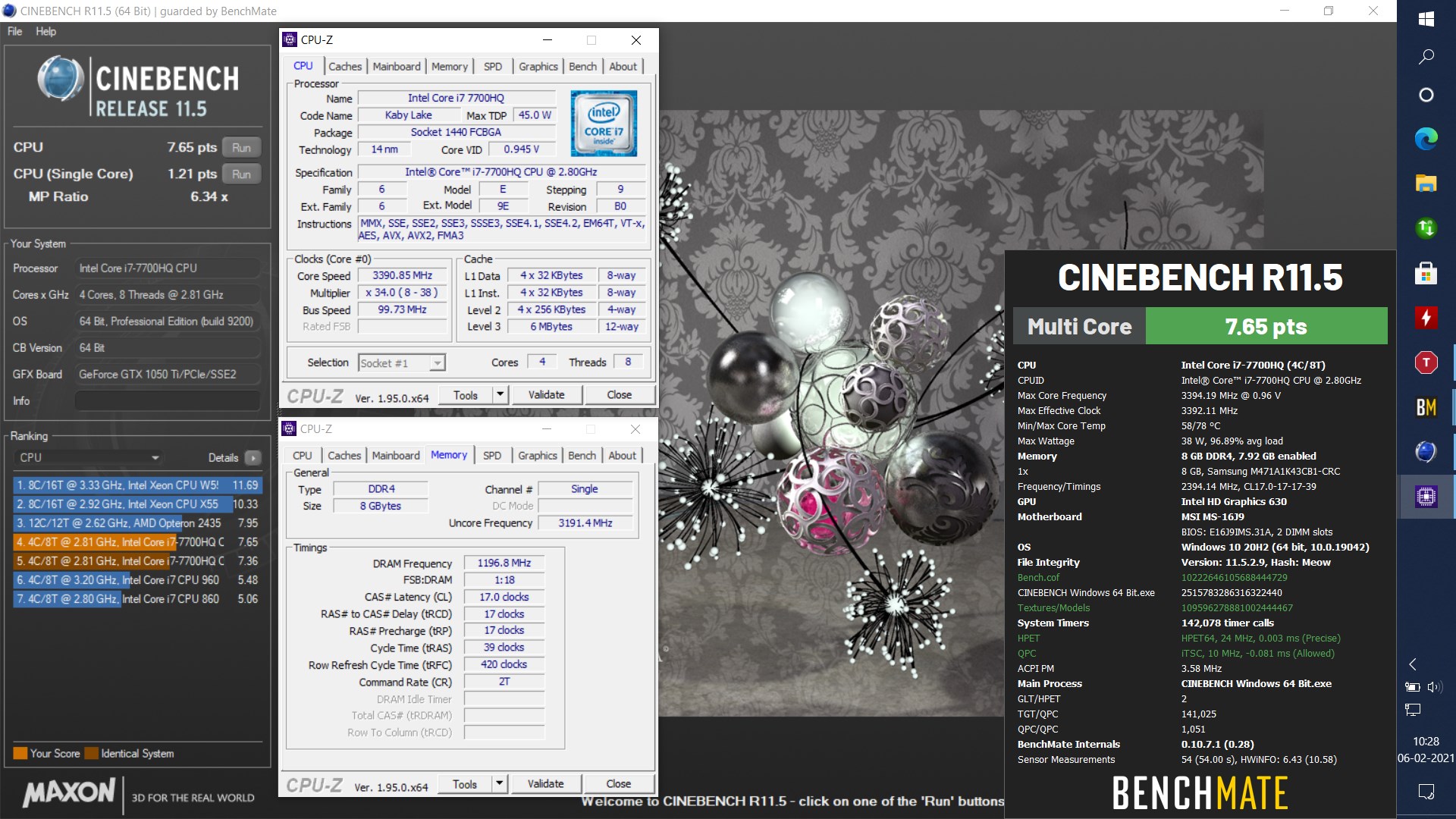Viewport: 1456px width, 819px height.
Task: Open the Ranking CPU dropdown
Action: pos(89,457)
